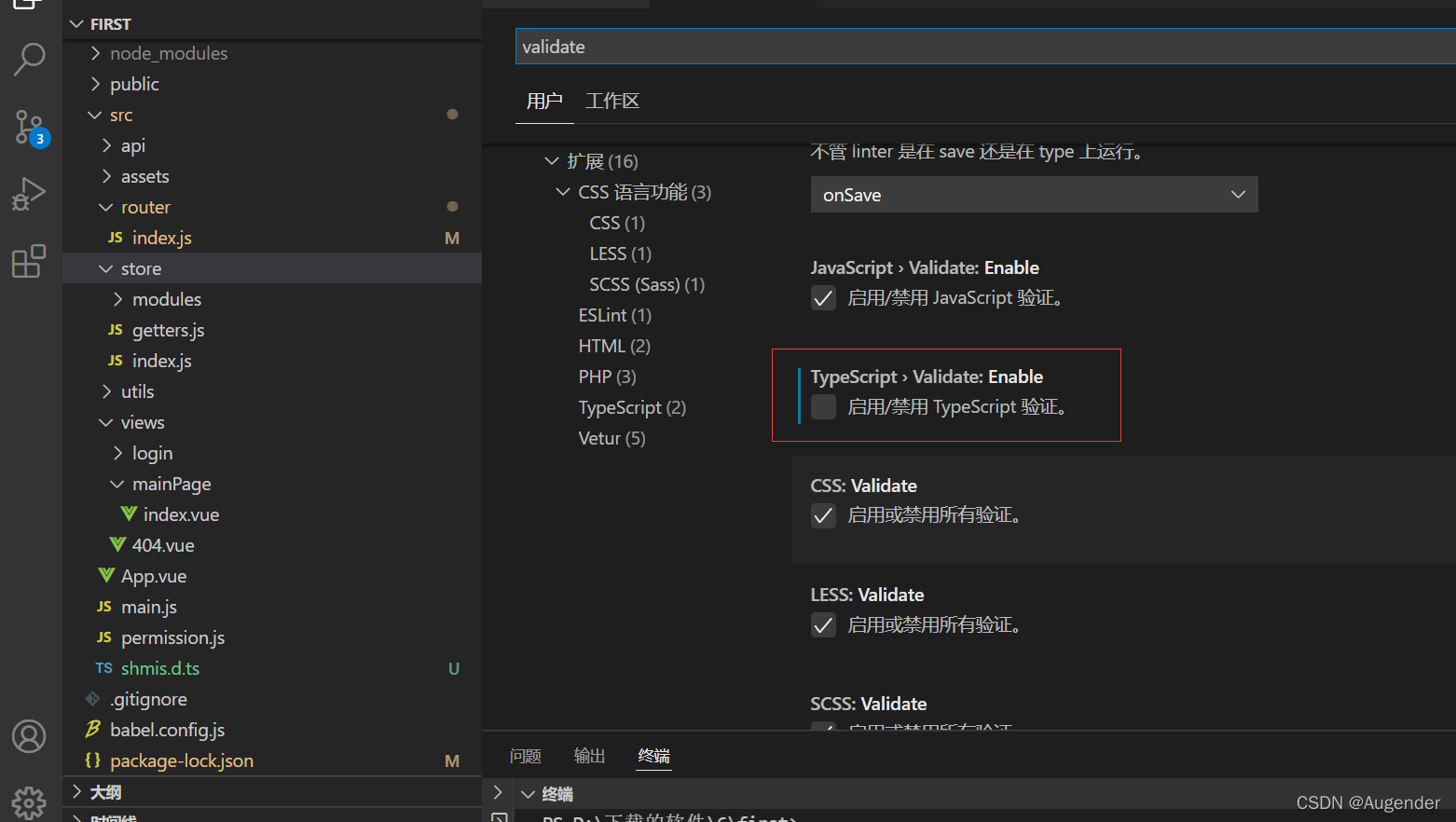Viewport: 1456px width, 822px height.
Task: Collapse CSS 语言功能 (3) settings group
Action: tap(563, 192)
